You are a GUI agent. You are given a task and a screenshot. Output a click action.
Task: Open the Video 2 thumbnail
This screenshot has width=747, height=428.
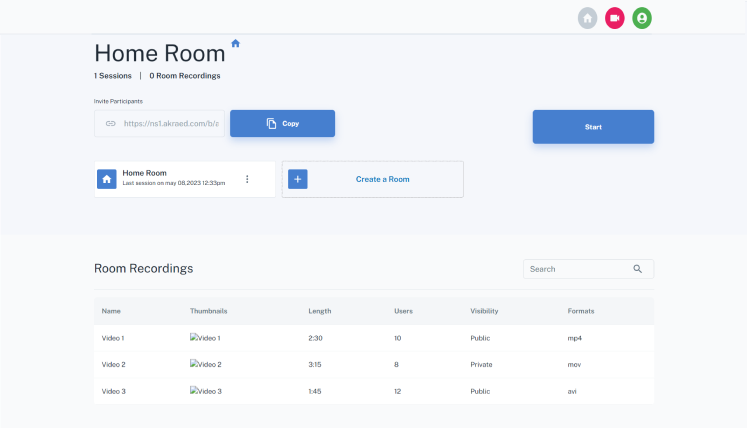click(205, 364)
